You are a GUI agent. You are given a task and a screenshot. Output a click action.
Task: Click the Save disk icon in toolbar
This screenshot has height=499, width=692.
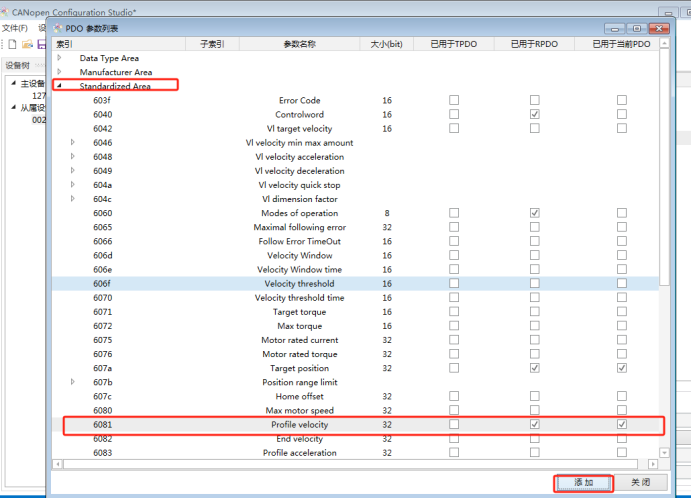pyautogui.click(x=41, y=44)
